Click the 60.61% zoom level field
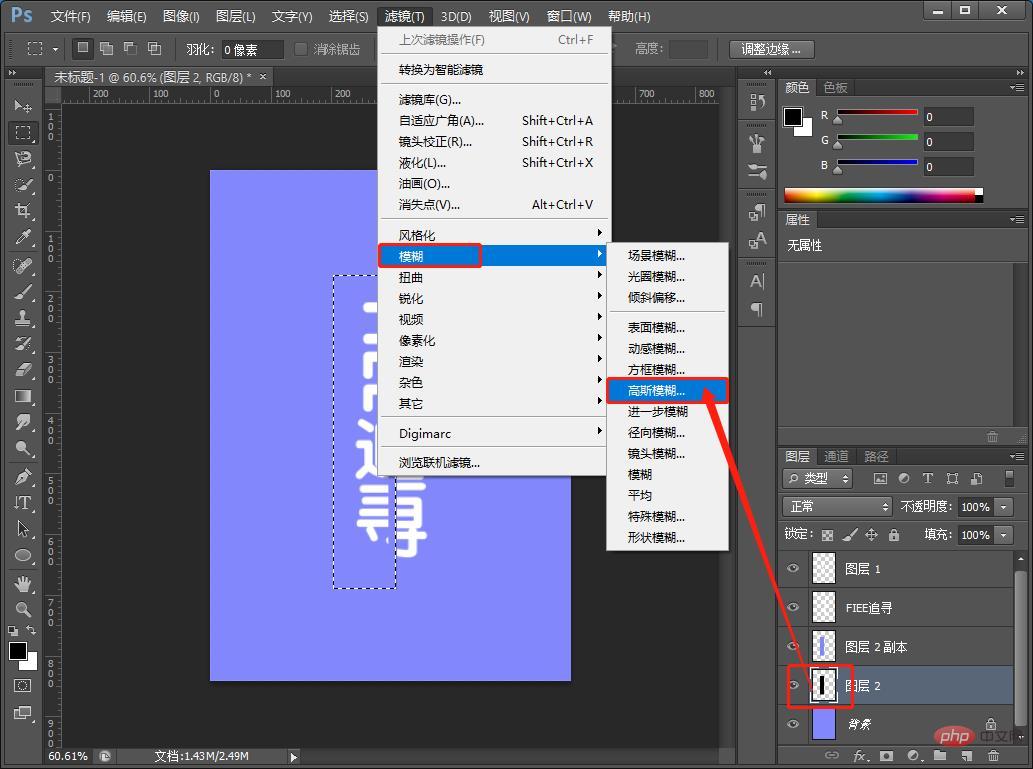Viewport: 1033px width, 769px height. tap(67, 756)
